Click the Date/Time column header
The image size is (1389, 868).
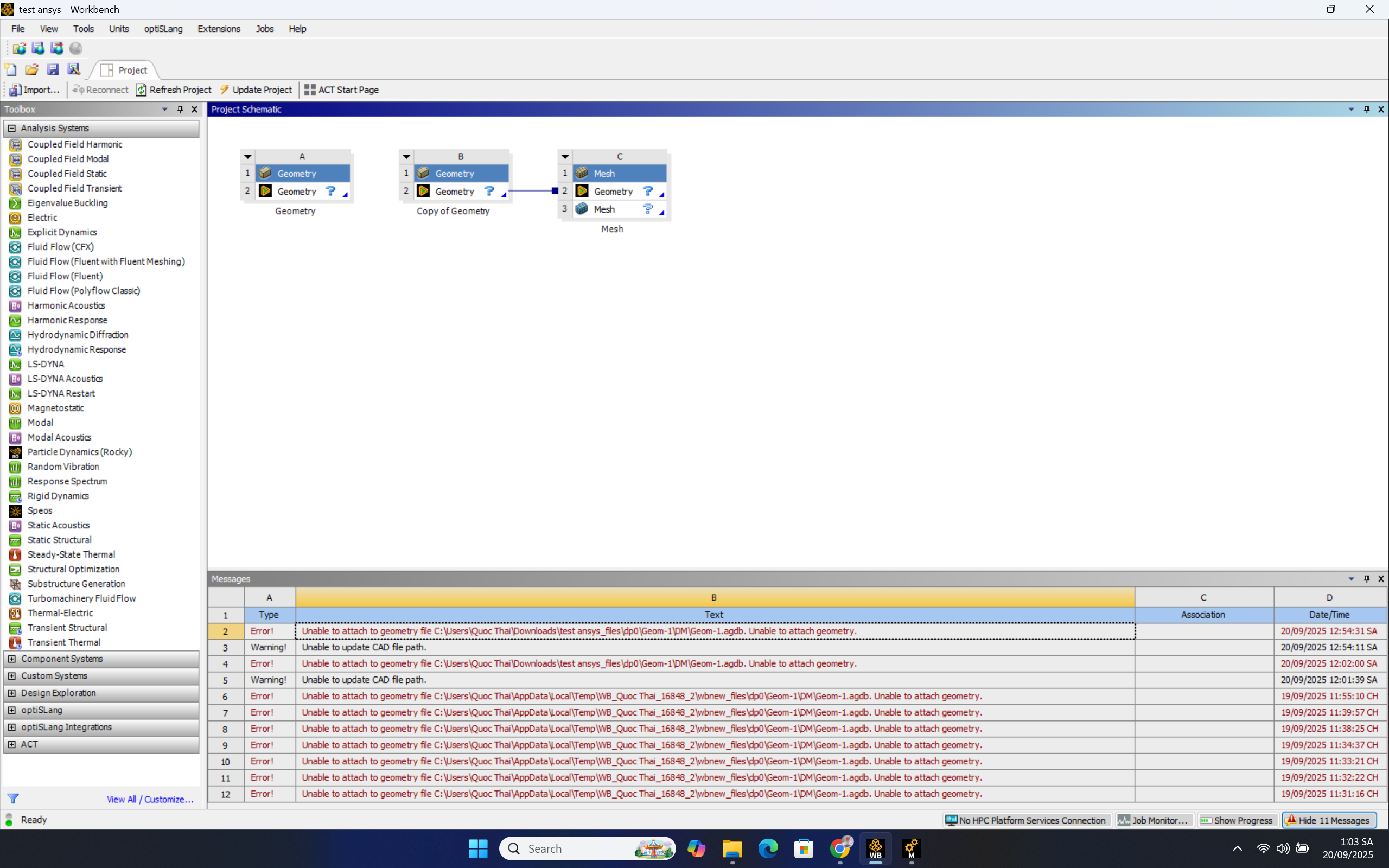tap(1329, 614)
